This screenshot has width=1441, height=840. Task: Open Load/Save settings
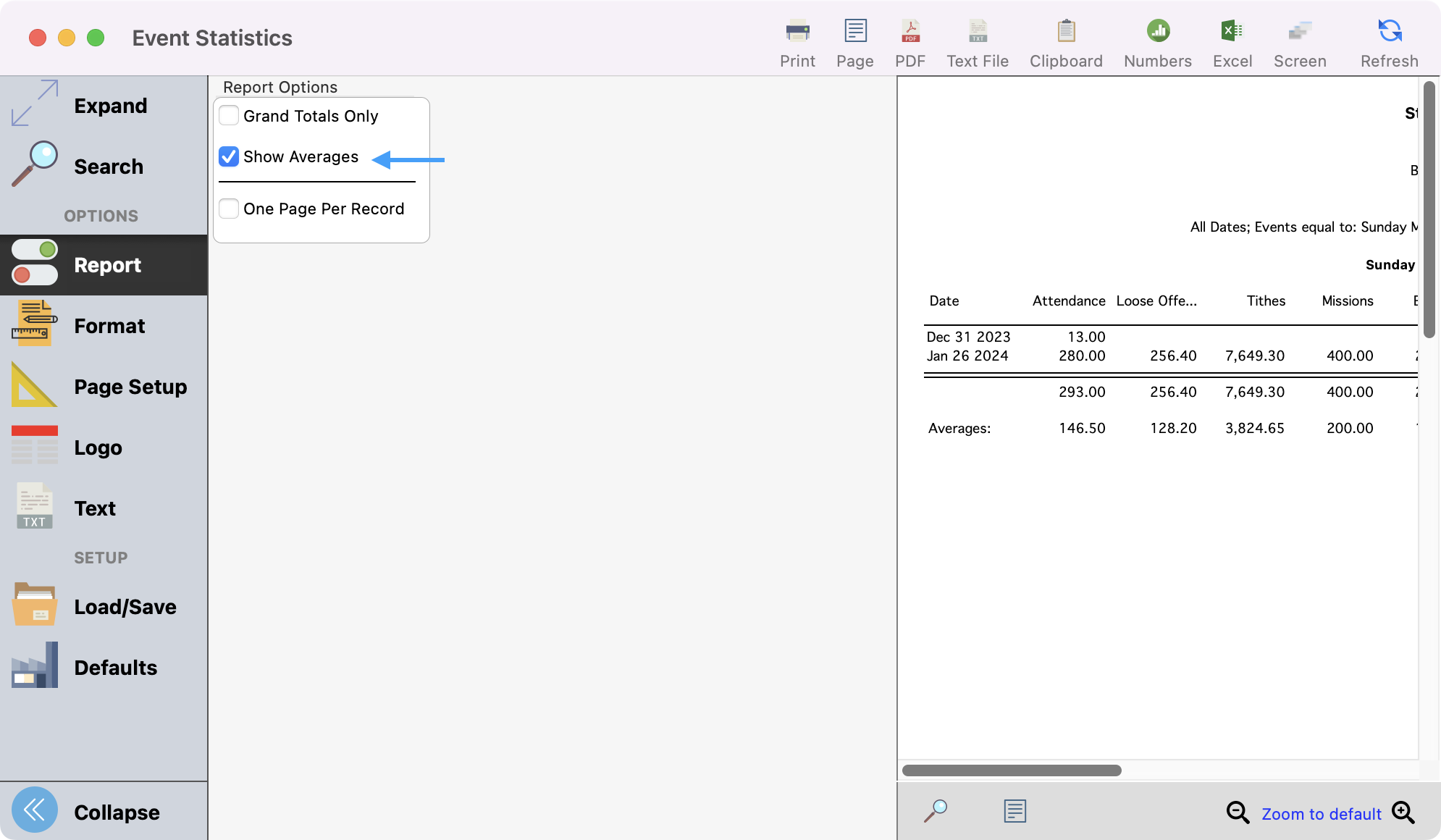click(104, 606)
